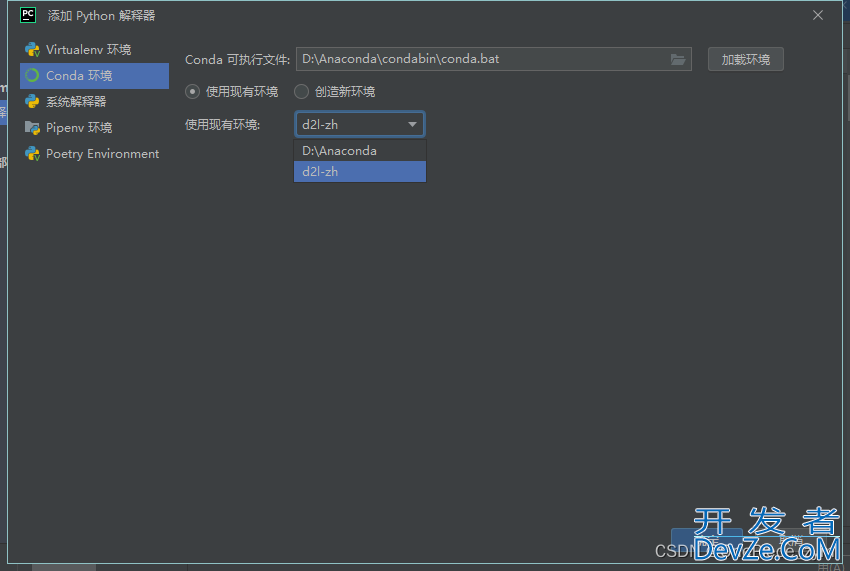The image size is (850, 571).
Task: Pick D:\Anaconda from dropdown list
Action: [360, 151]
